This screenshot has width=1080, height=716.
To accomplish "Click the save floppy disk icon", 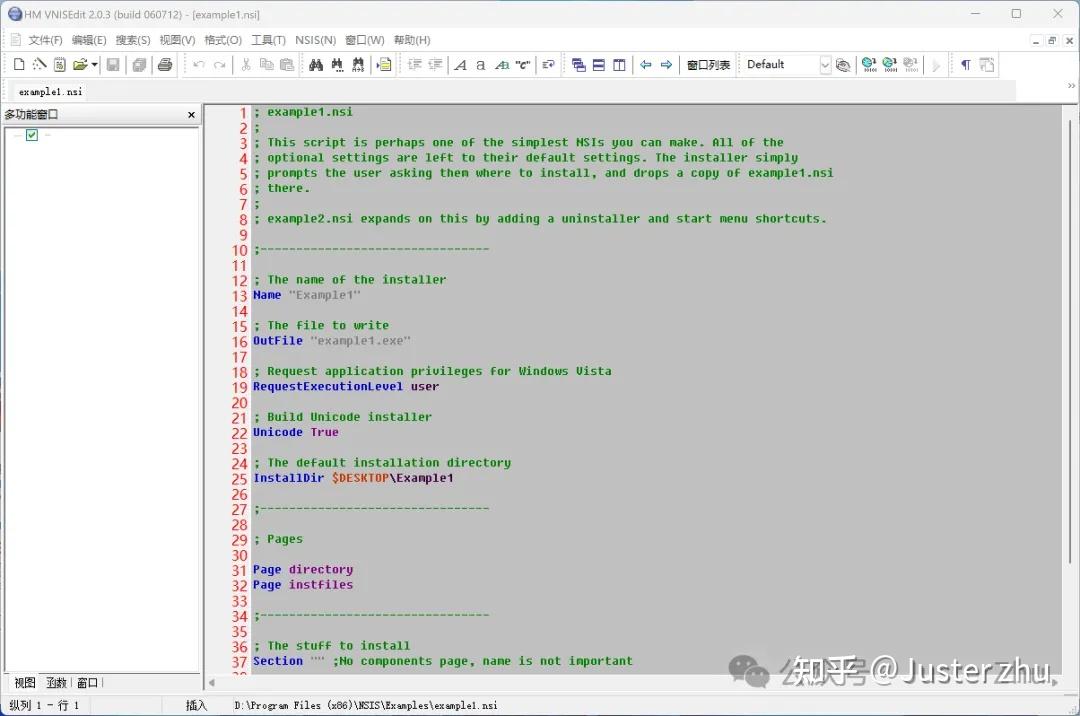I will (x=113, y=65).
